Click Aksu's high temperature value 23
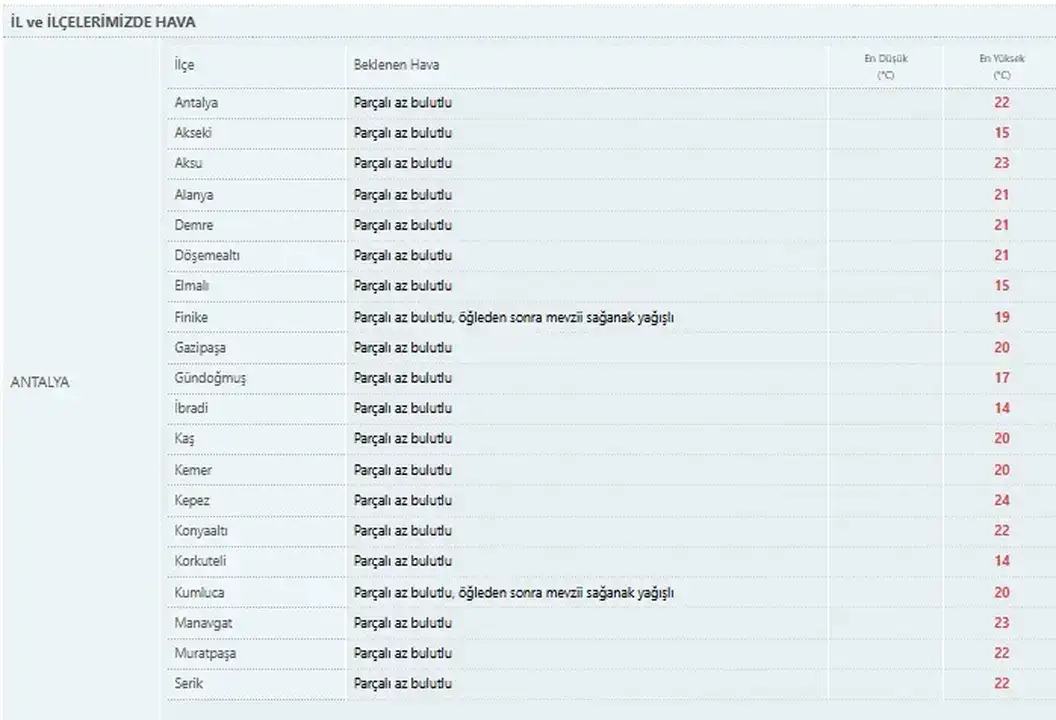This screenshot has height=720, width=1056. (x=1001, y=163)
